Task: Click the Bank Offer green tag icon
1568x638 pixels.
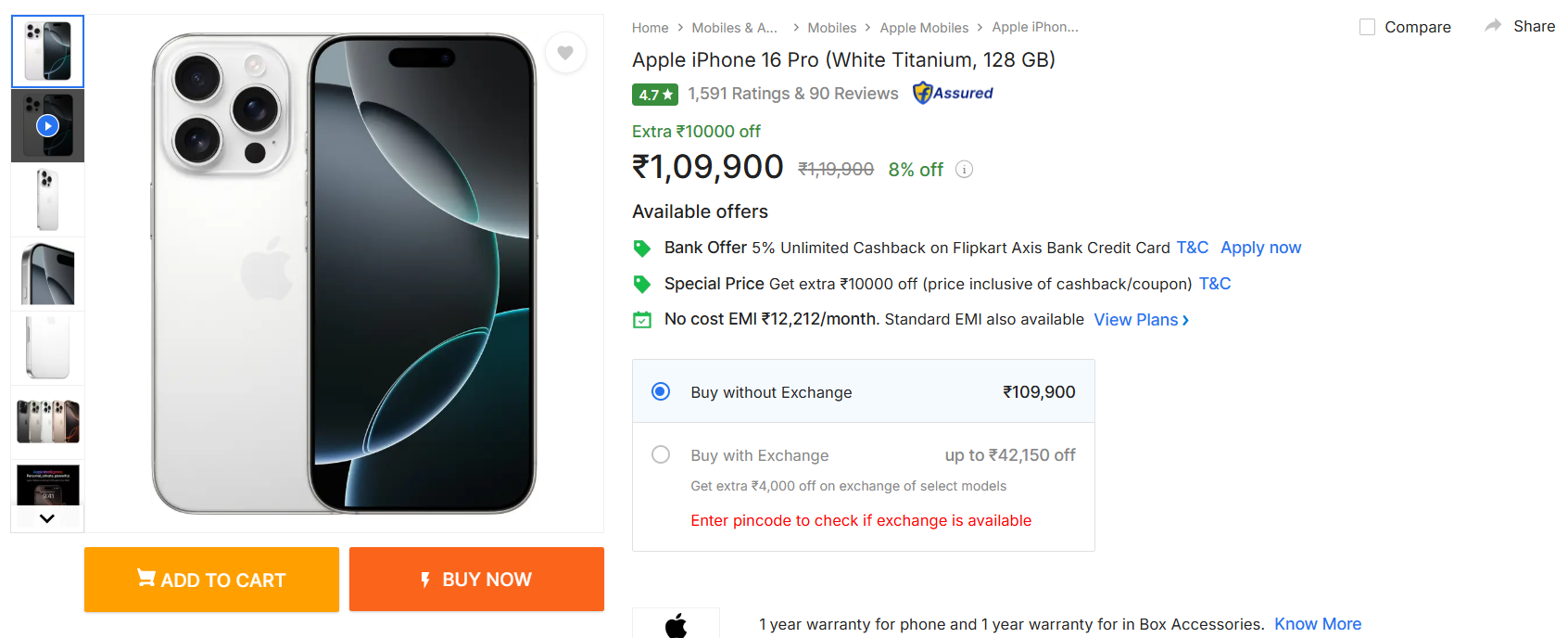Action: pos(641,249)
